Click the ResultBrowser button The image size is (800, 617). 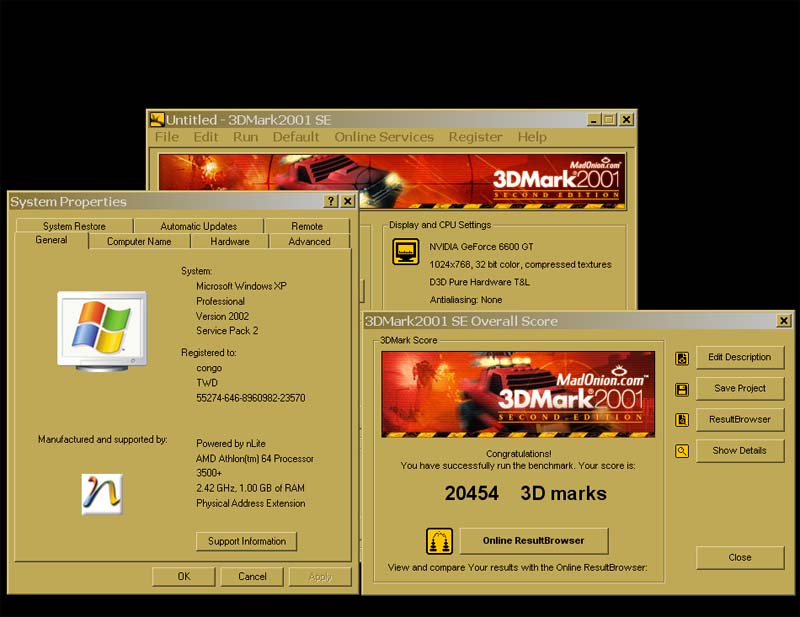740,419
